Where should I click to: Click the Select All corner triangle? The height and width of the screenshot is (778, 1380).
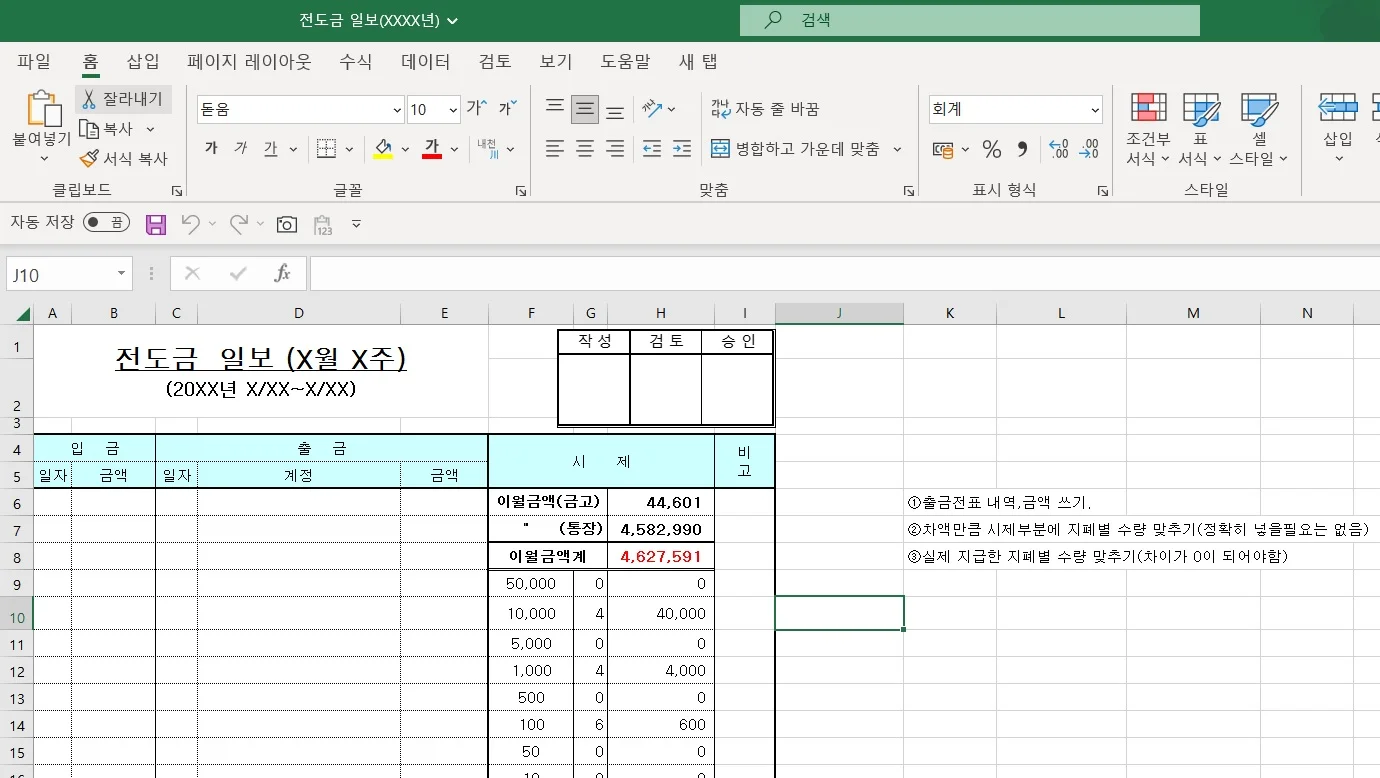(22, 314)
